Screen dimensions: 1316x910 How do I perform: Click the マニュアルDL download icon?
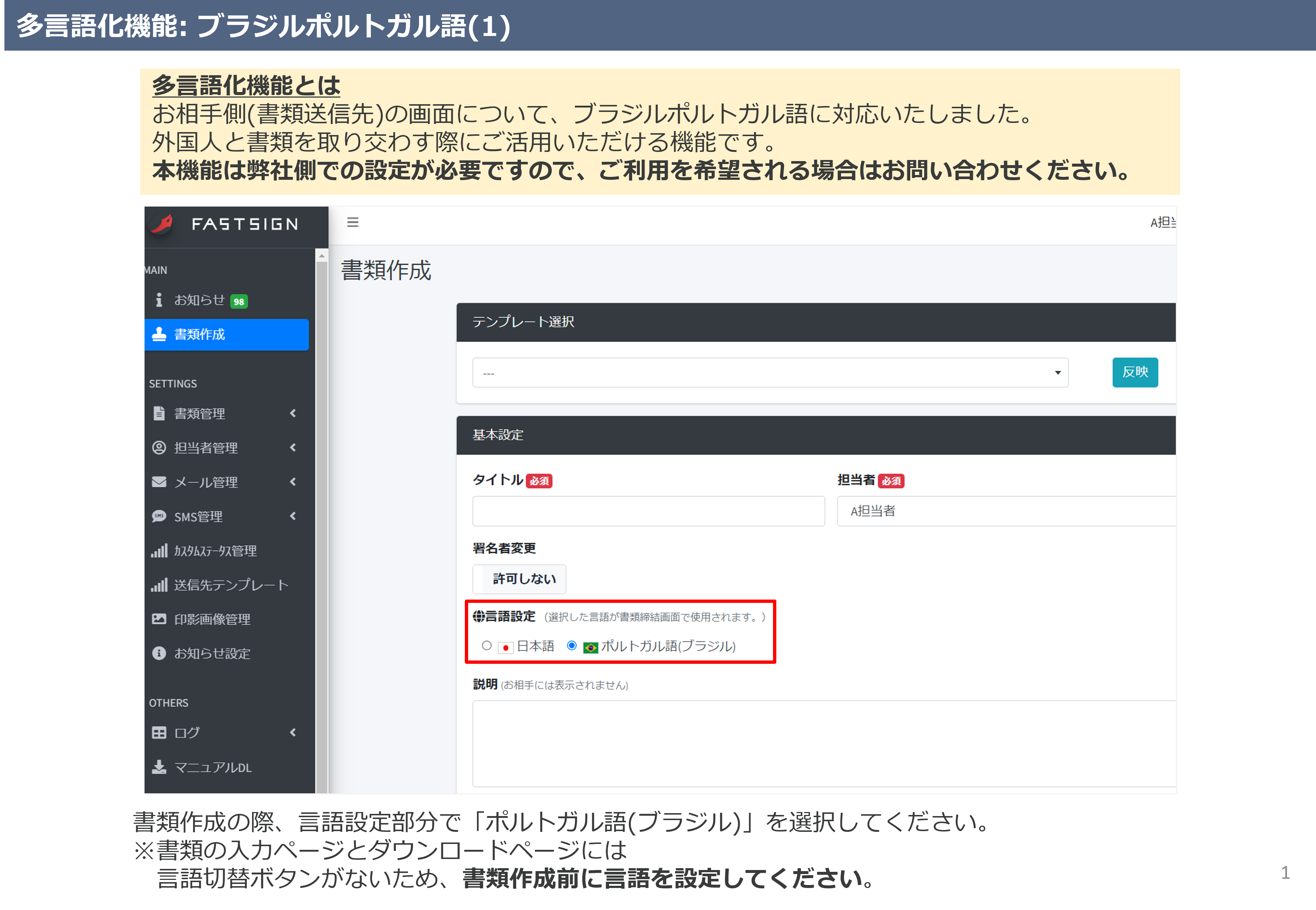click(x=159, y=768)
